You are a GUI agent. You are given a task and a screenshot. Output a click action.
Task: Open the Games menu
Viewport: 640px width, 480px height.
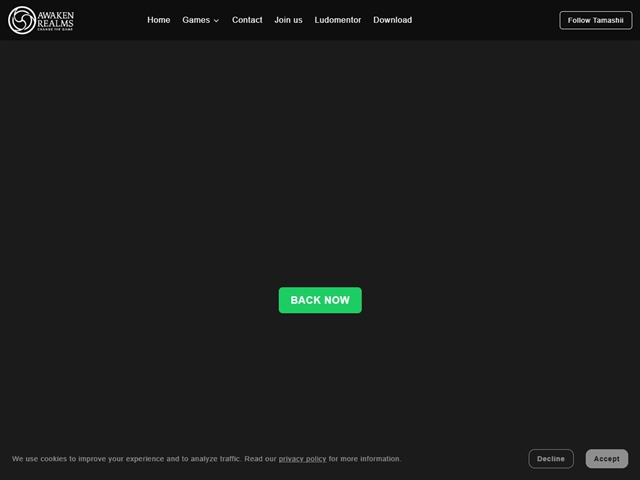(x=196, y=20)
